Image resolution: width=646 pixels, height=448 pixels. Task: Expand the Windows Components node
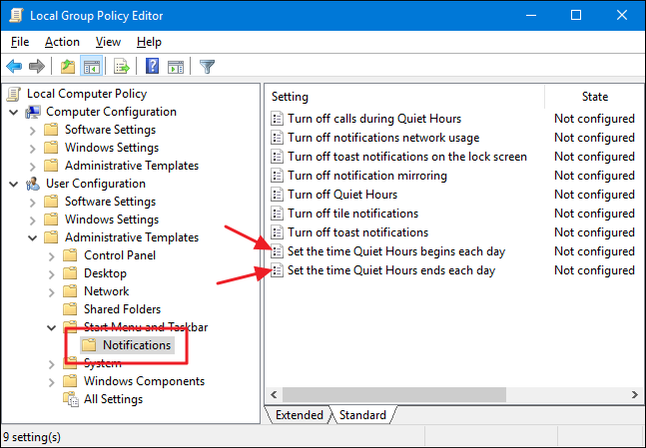click(51, 382)
